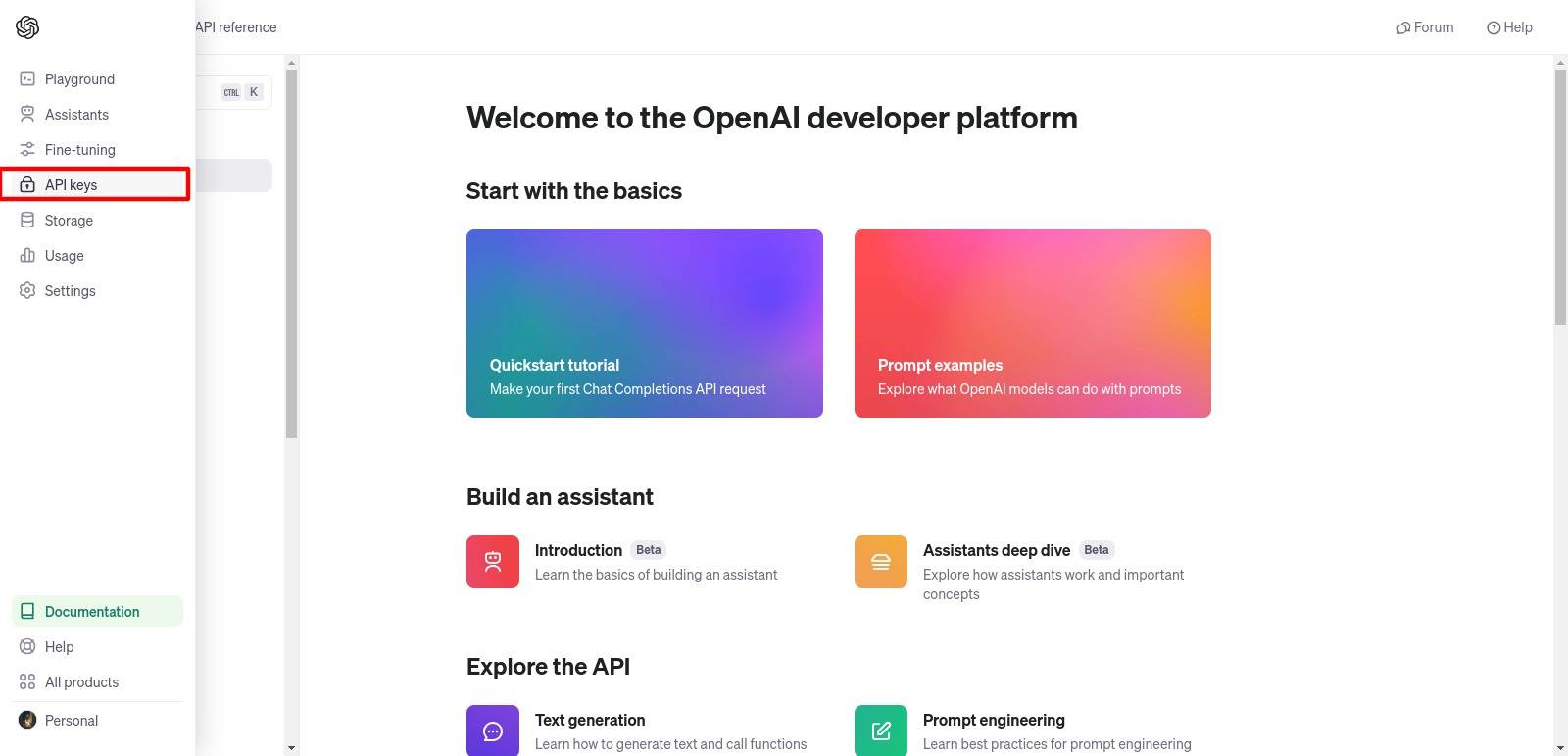The height and width of the screenshot is (756, 1568).
Task: Open the Personal account menu
Action: [x=72, y=721]
